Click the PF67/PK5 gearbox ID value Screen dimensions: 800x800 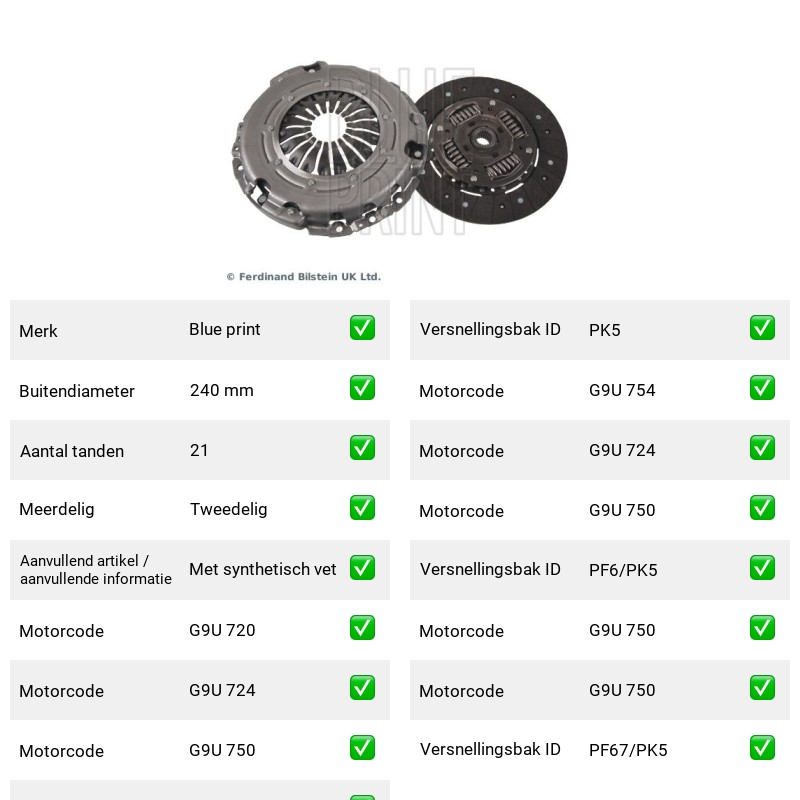628,750
